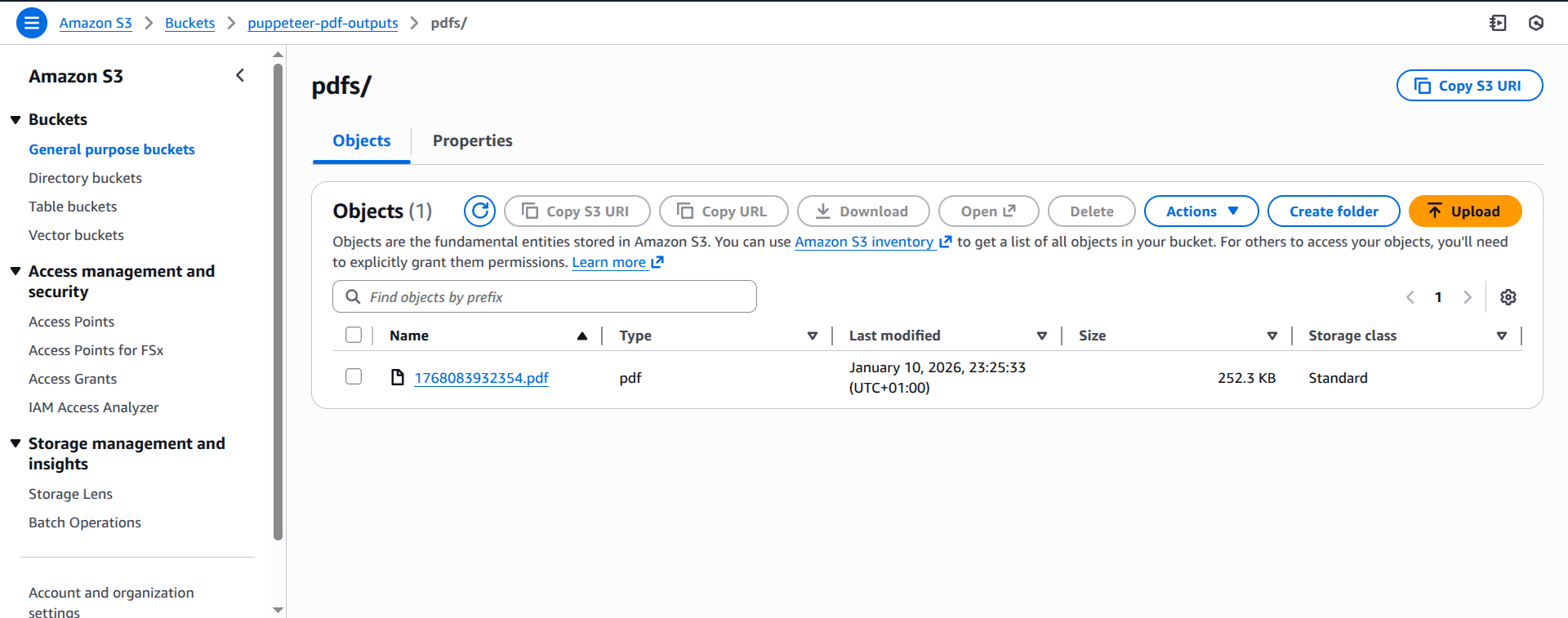Collapse Access management and security section

tap(16, 271)
